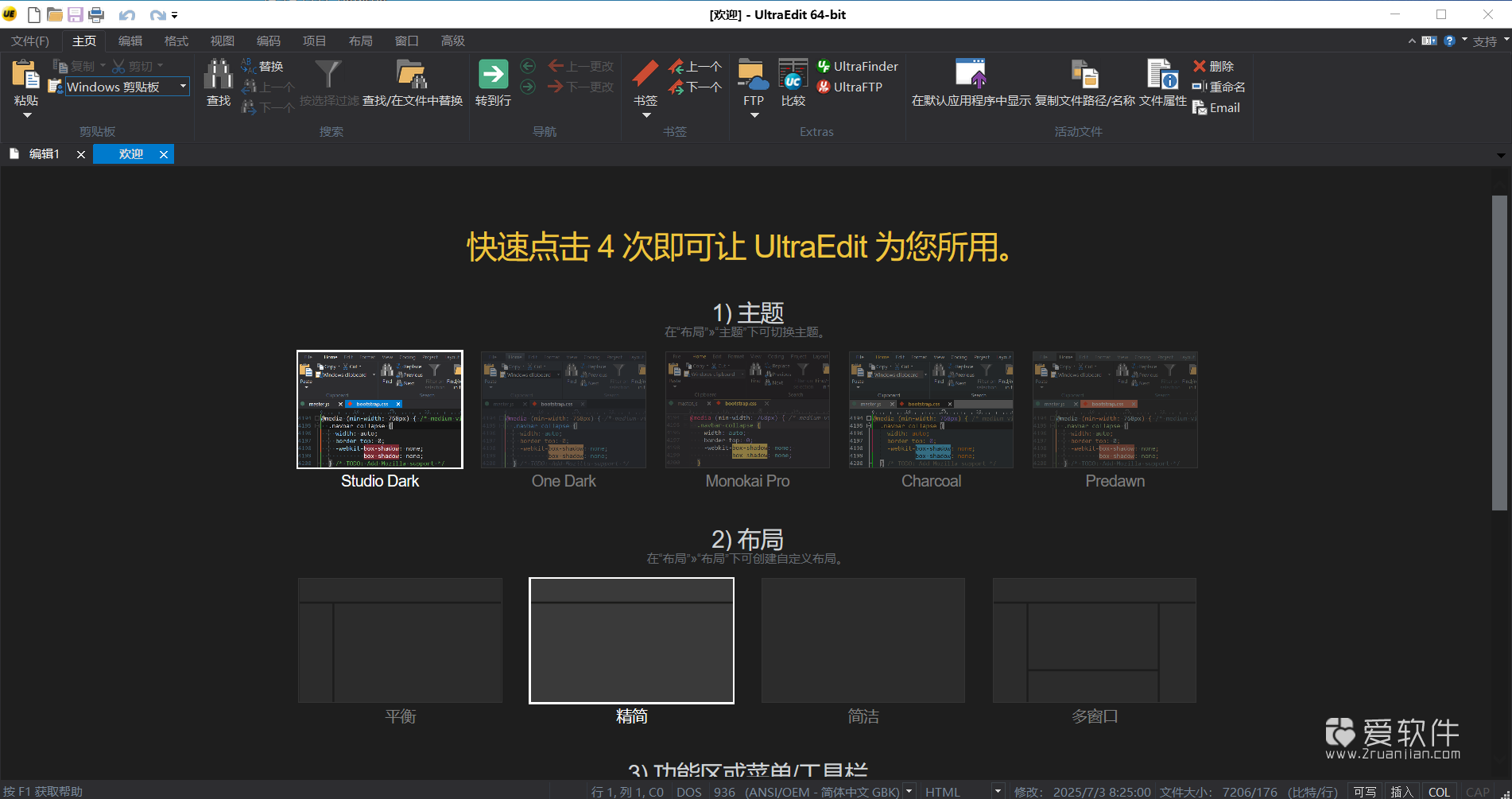Click the red 删除 delete icon
The image size is (1512, 799).
pos(1200,66)
